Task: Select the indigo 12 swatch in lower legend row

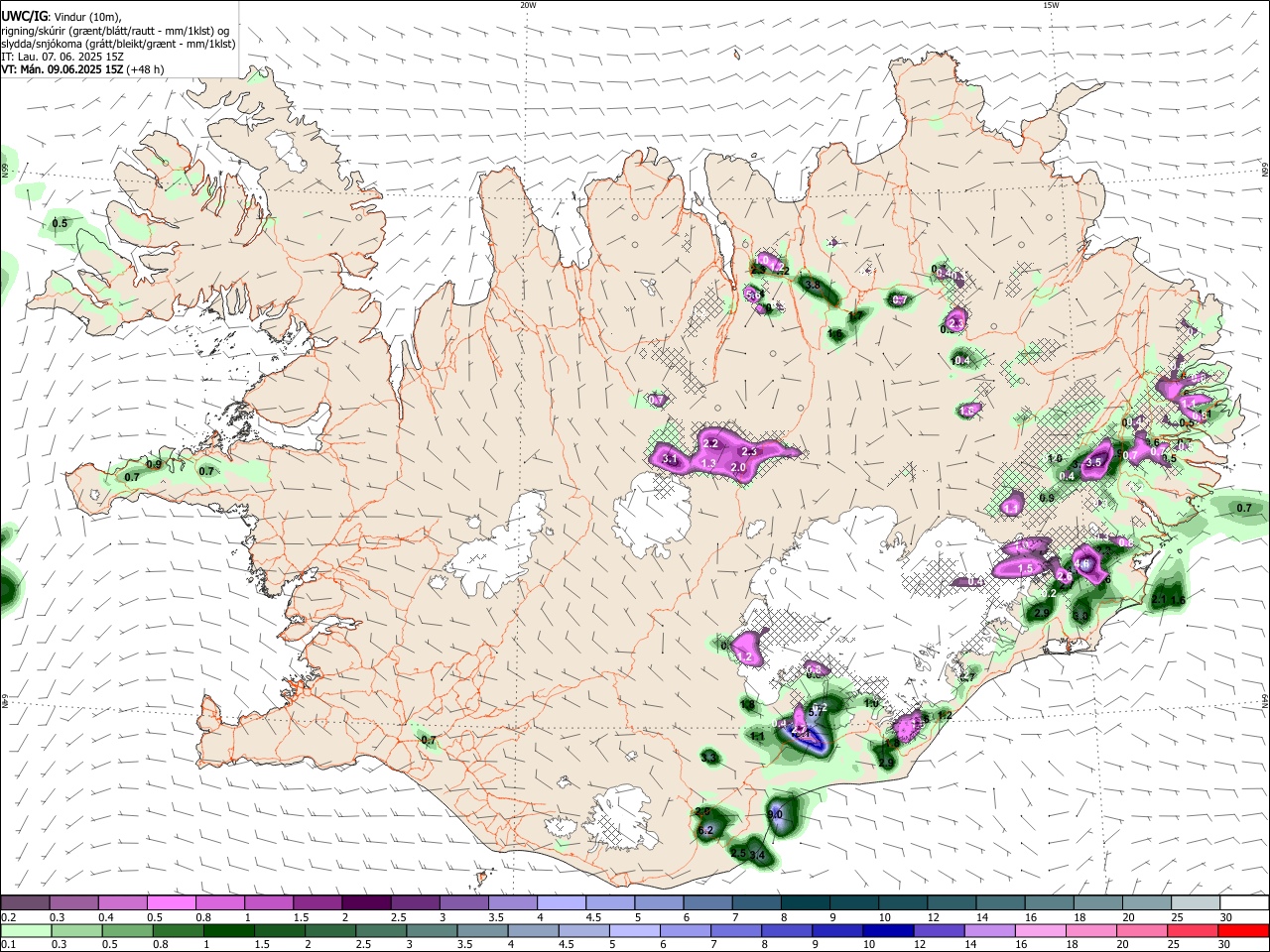Action: click(940, 930)
